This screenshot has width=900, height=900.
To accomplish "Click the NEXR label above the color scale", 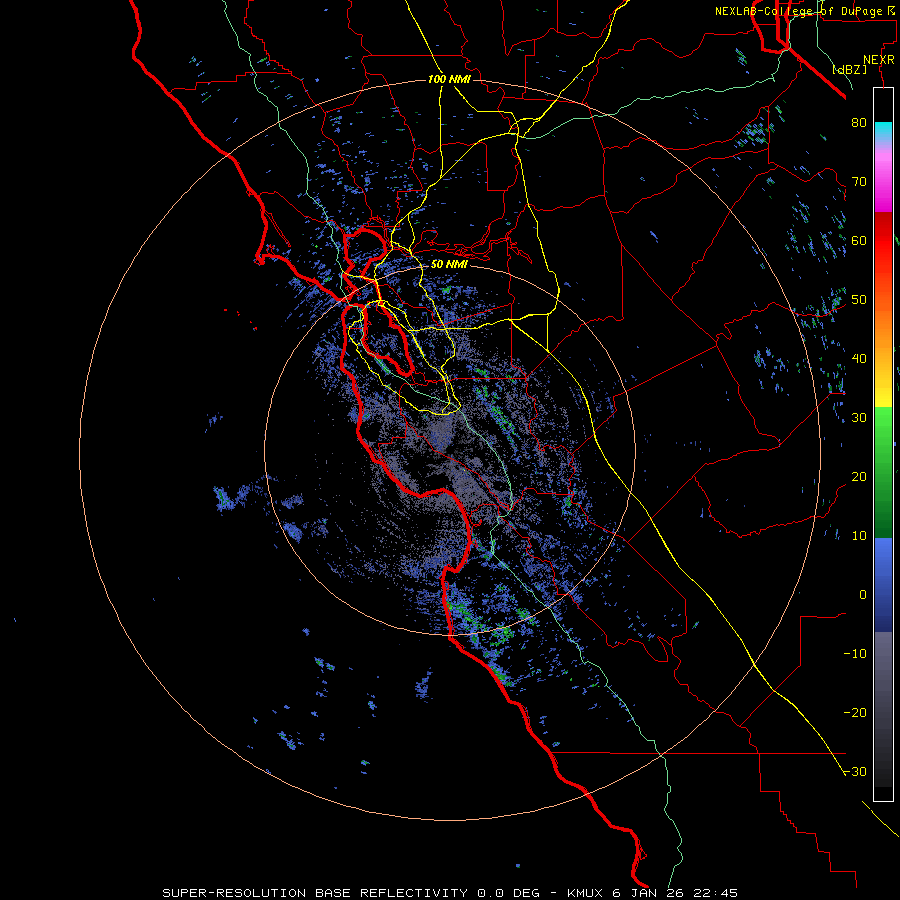I will click(x=878, y=60).
